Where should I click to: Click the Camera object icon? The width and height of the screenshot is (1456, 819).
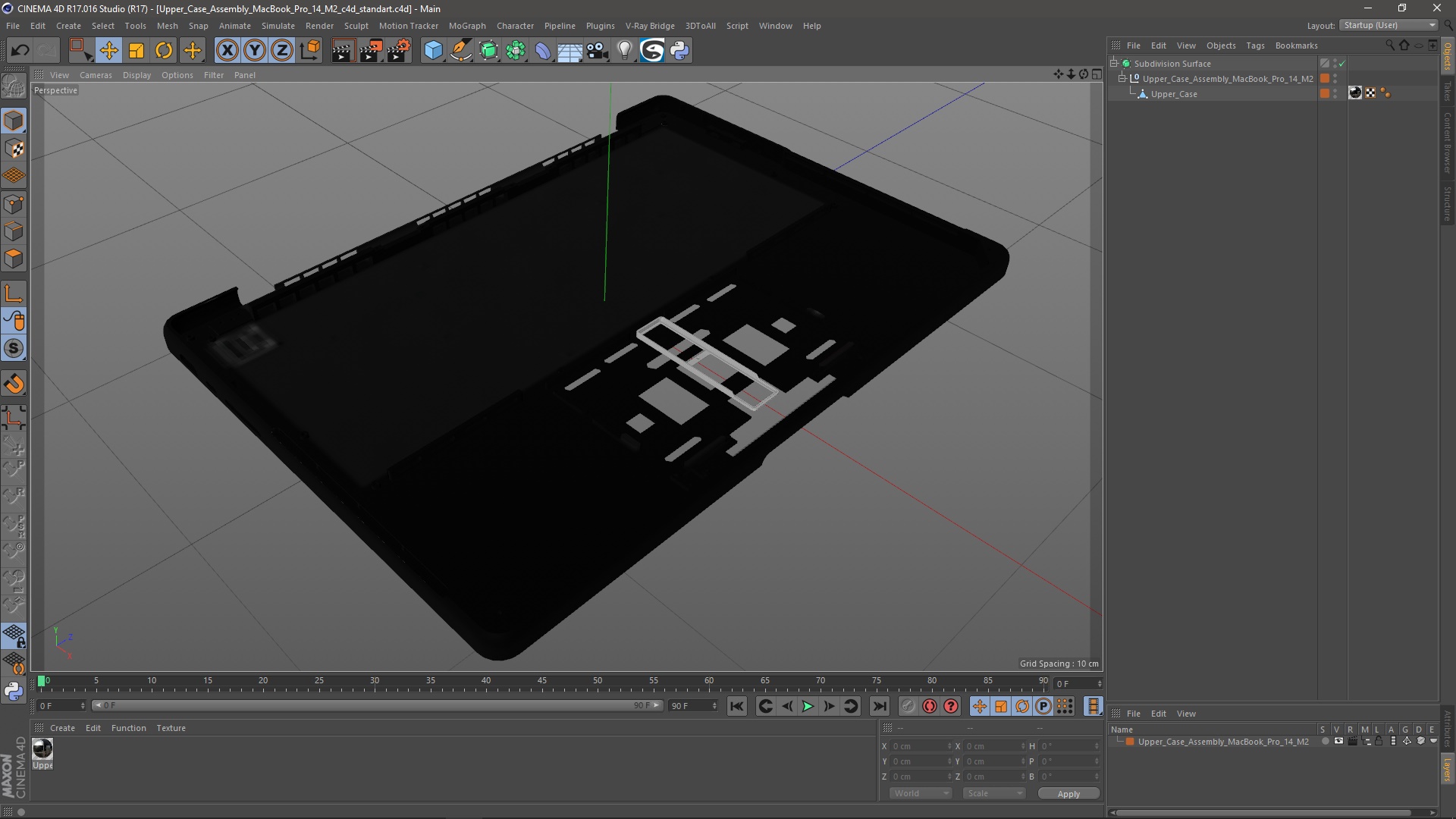(x=598, y=51)
